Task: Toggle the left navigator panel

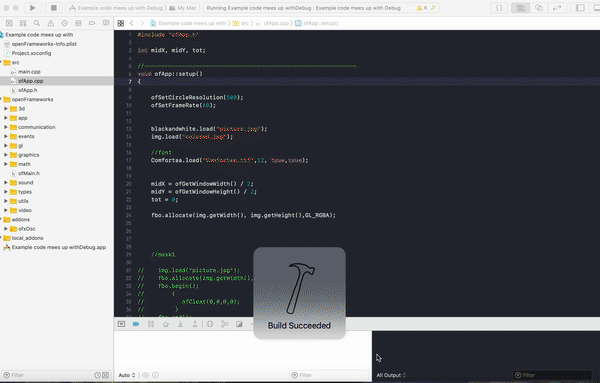Action: (x=580, y=8)
